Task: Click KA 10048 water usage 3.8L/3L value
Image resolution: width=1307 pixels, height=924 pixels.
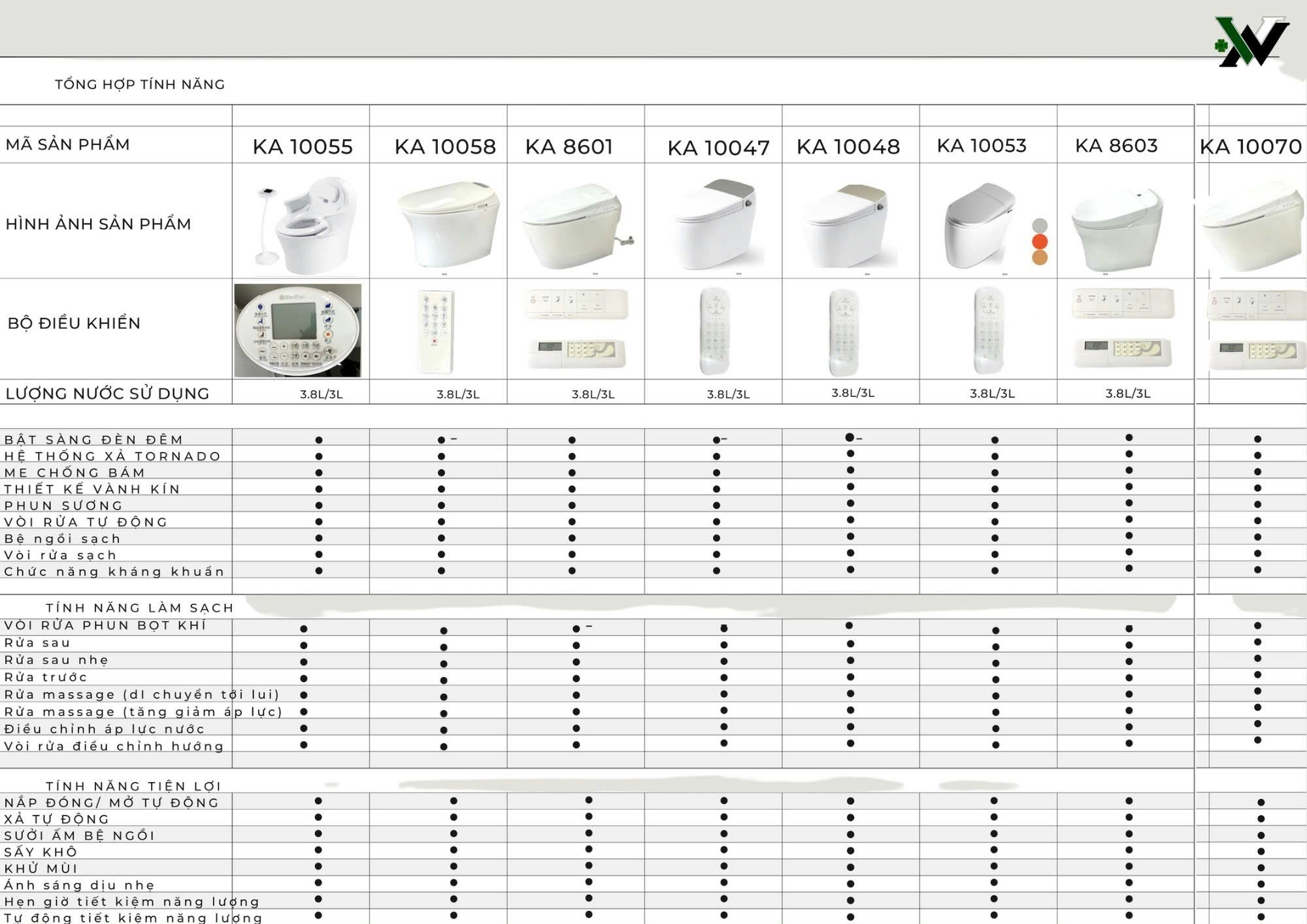Action: point(853,393)
